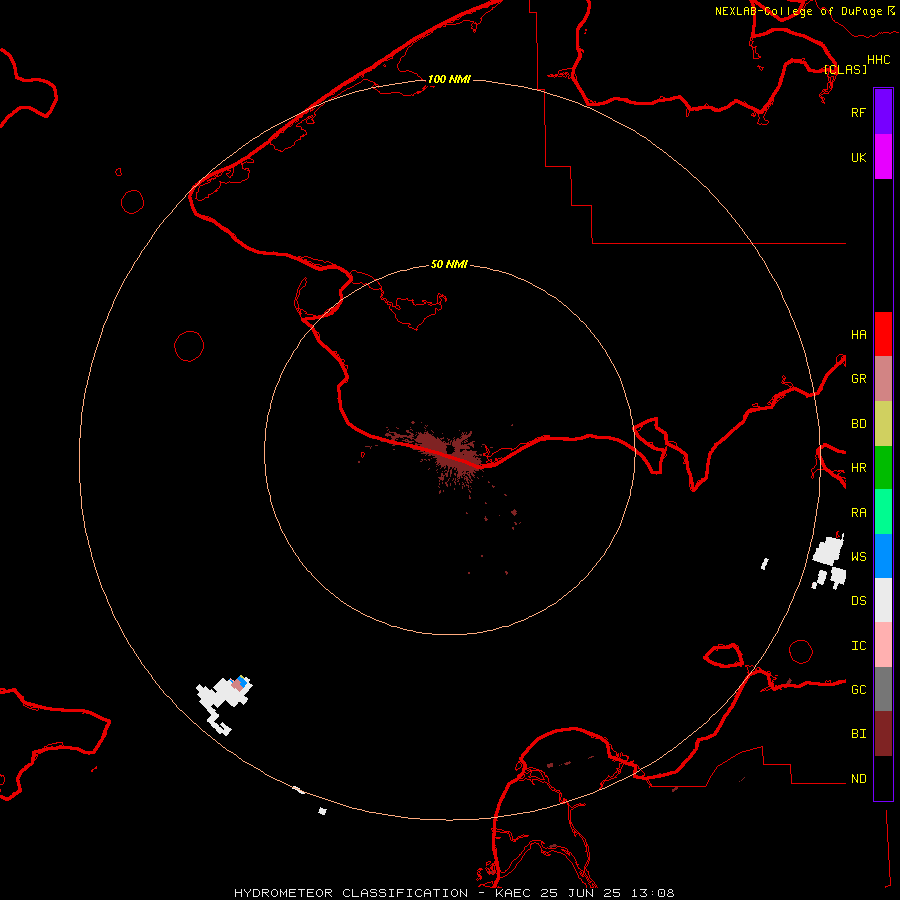The width and height of the screenshot is (900, 900).
Task: Click the purple RF color swatch
Action: [x=883, y=112]
